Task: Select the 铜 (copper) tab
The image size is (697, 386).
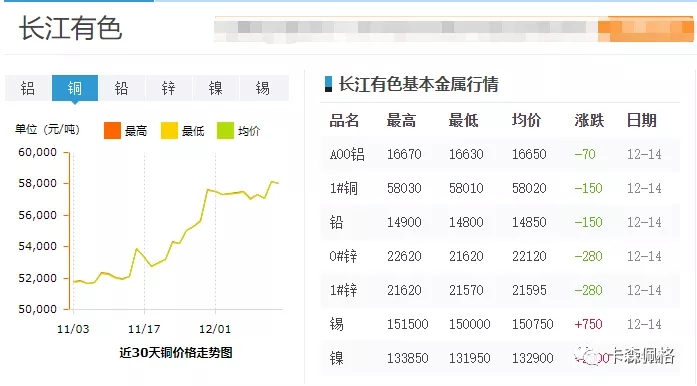Action: click(75, 88)
